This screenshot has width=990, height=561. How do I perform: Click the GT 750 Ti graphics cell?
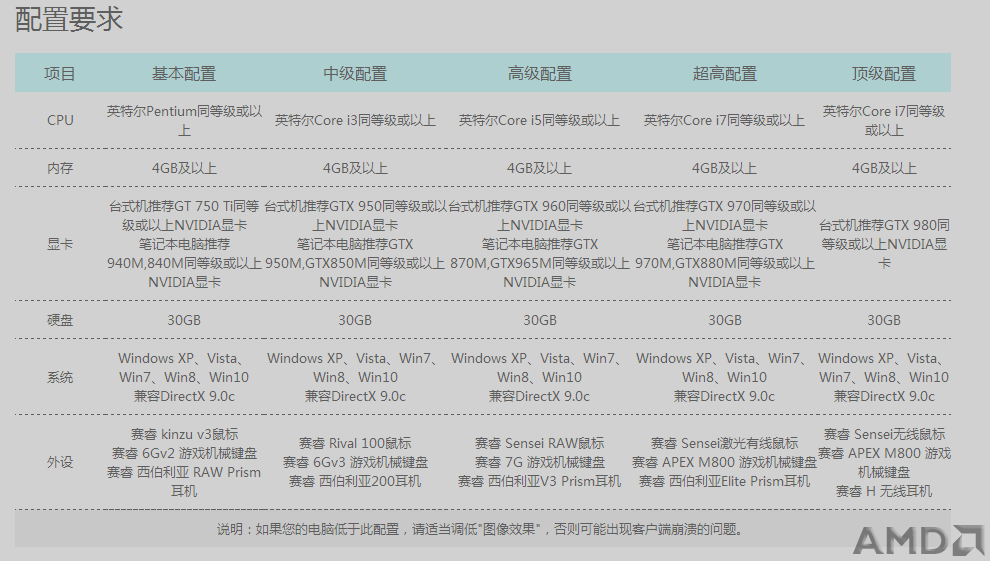point(184,244)
